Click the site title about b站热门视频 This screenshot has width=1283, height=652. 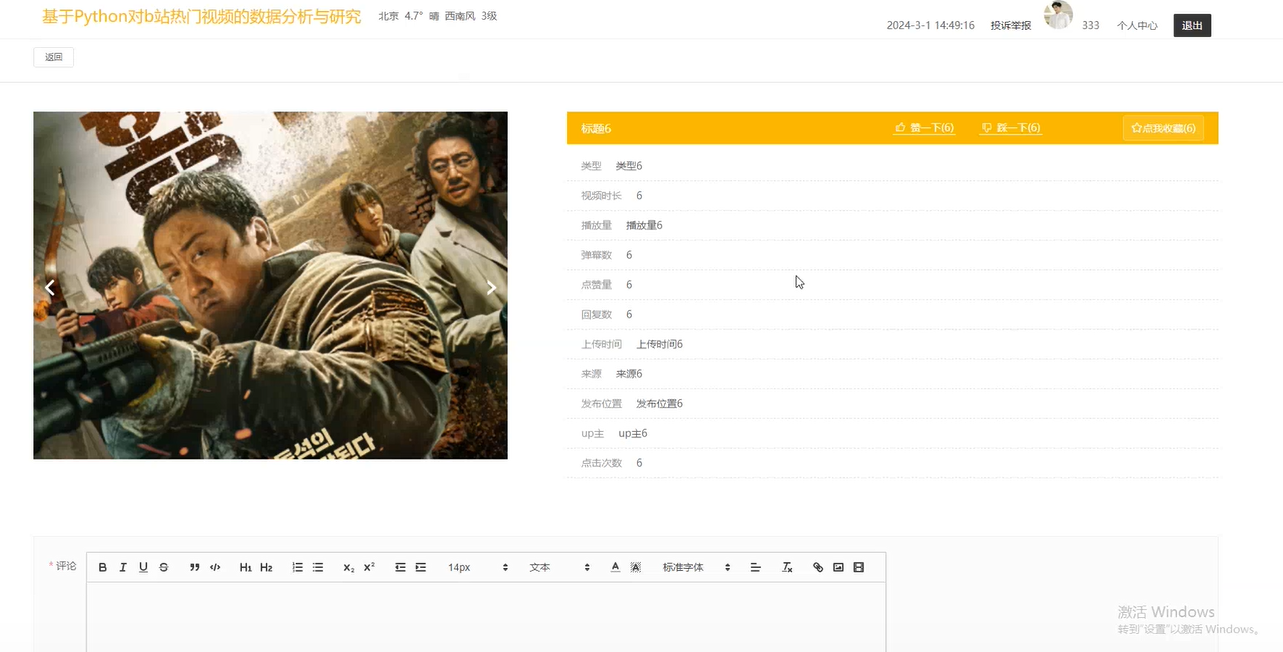coord(201,17)
